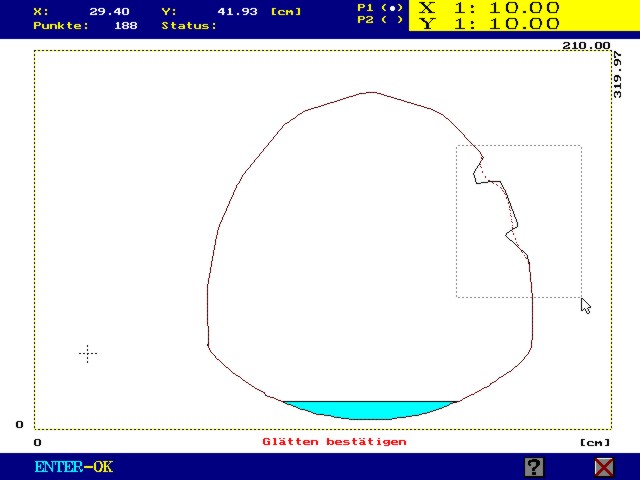This screenshot has height=480, width=640.
Task: Click the Y 1: 10.00 scale value
Action: [x=490, y=23]
